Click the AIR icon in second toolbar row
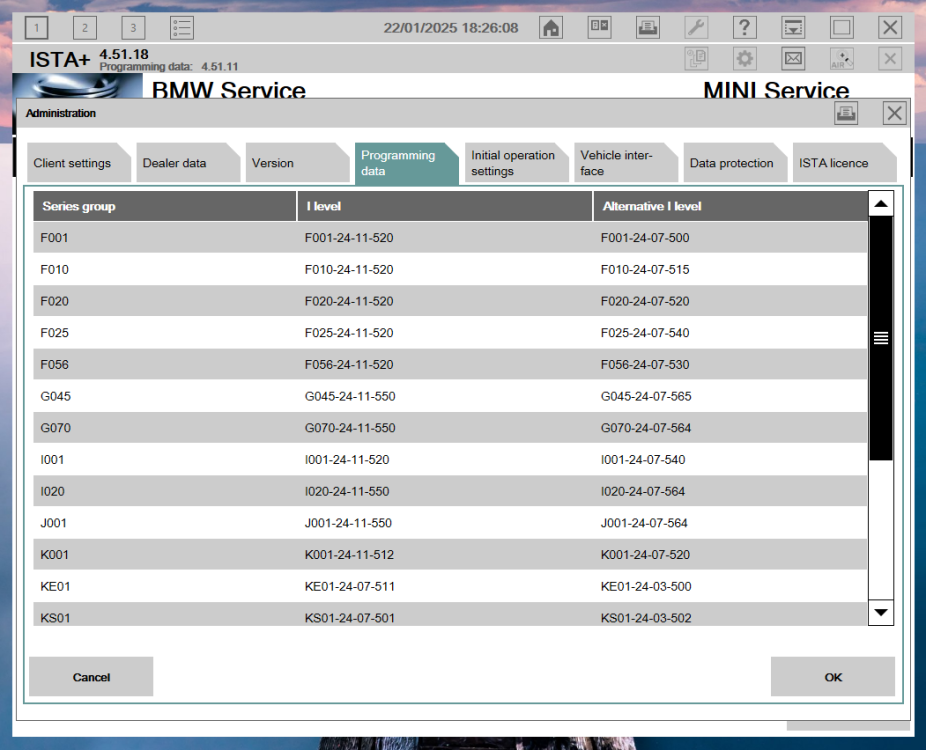This screenshot has height=750, width=926. click(x=842, y=58)
